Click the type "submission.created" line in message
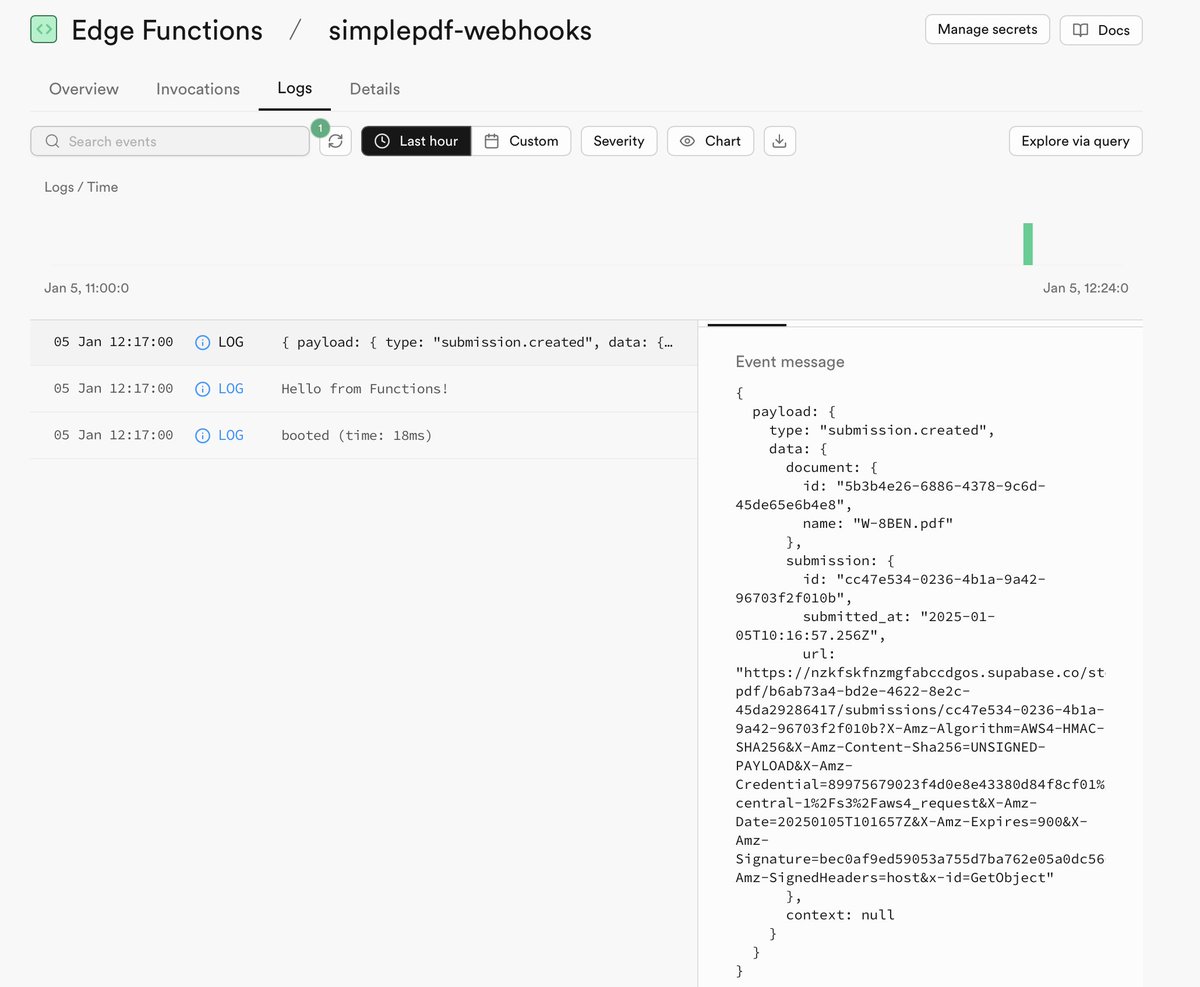Viewport: 1200px width, 987px height. coord(882,430)
